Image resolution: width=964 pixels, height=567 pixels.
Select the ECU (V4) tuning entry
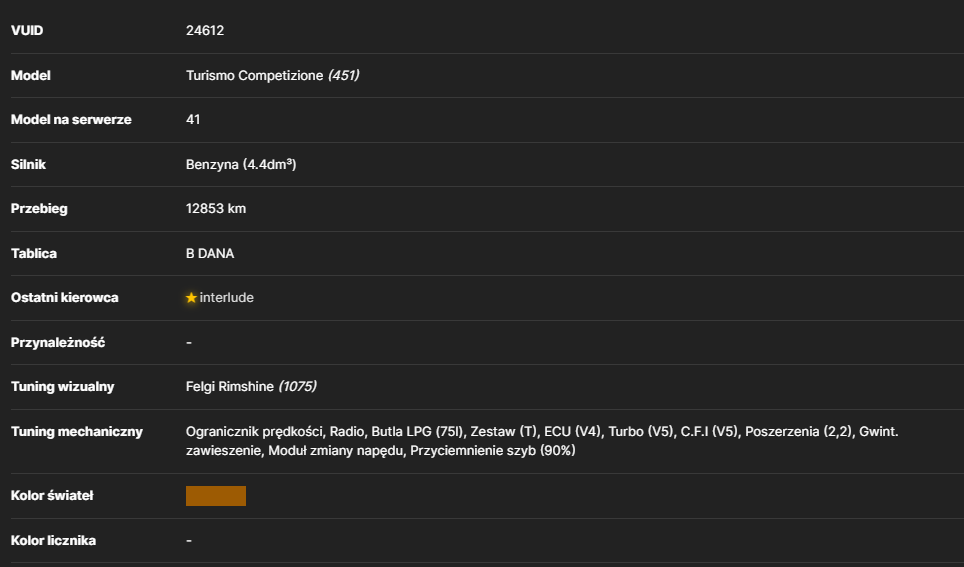point(572,432)
